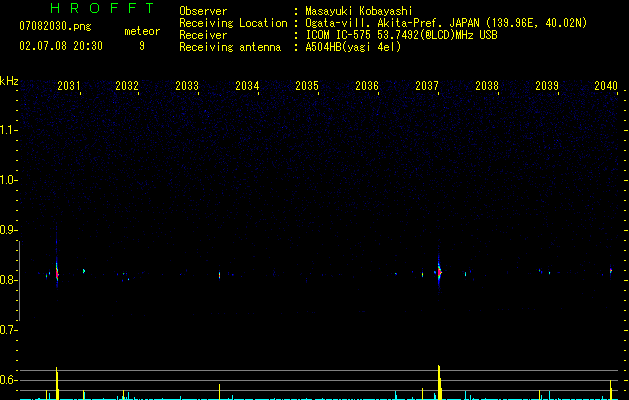Click the location text Ogata-vill. Akita-Pref. JAPAN
Image resolution: width=629 pixels, height=400 pixels.
[x=394, y=23]
